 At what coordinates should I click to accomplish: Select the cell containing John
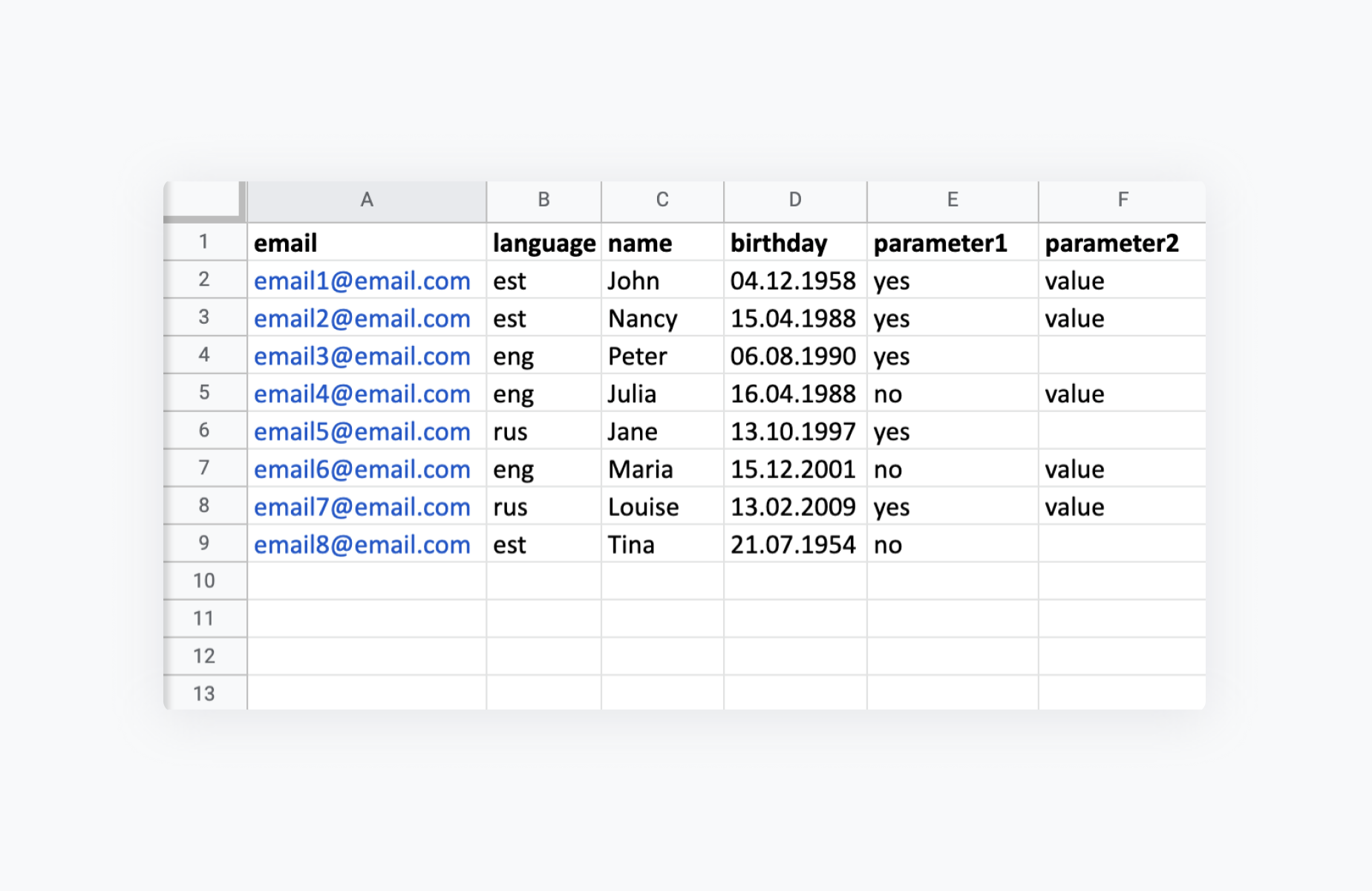point(662,280)
